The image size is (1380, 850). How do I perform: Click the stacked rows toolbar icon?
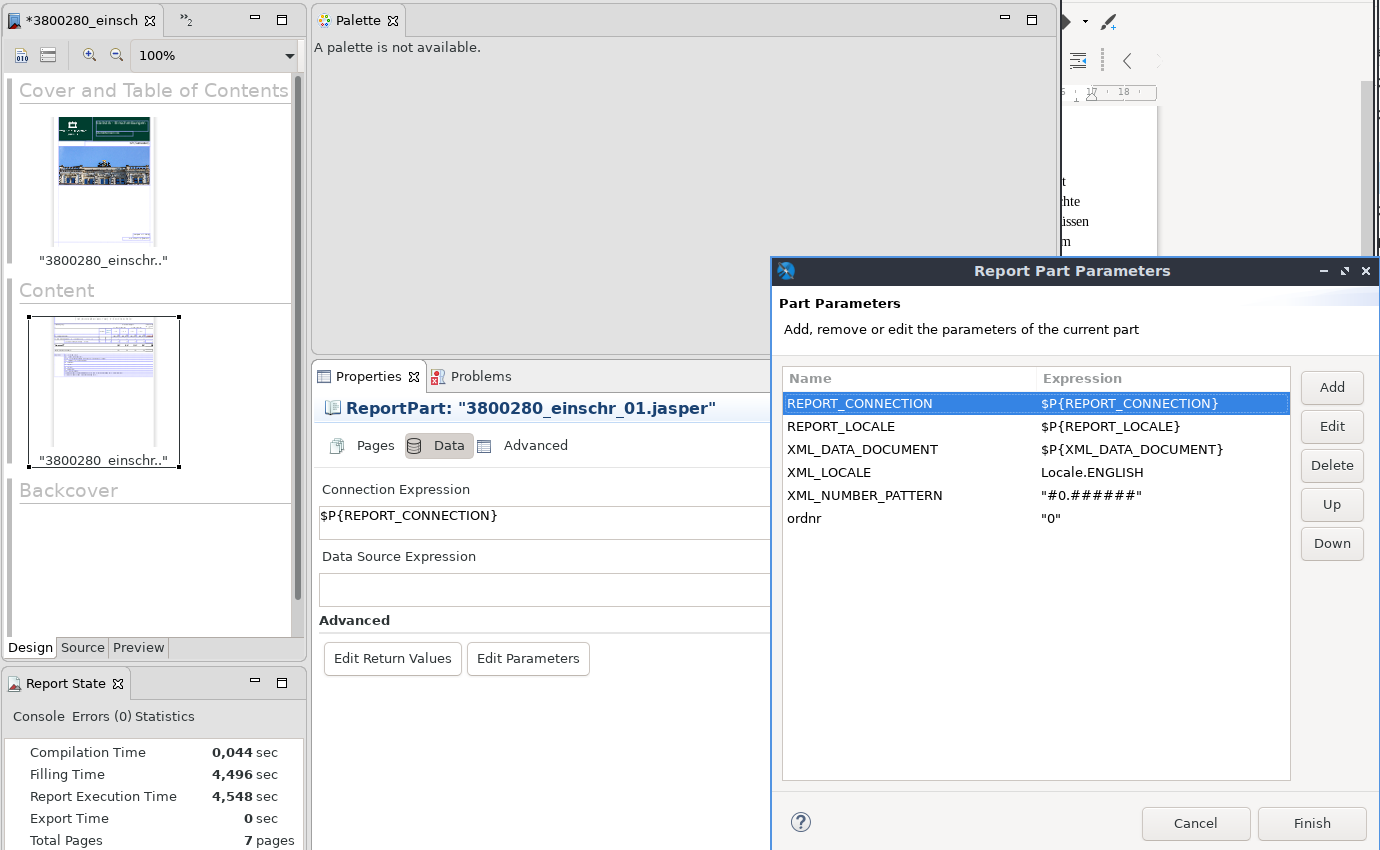(48, 56)
